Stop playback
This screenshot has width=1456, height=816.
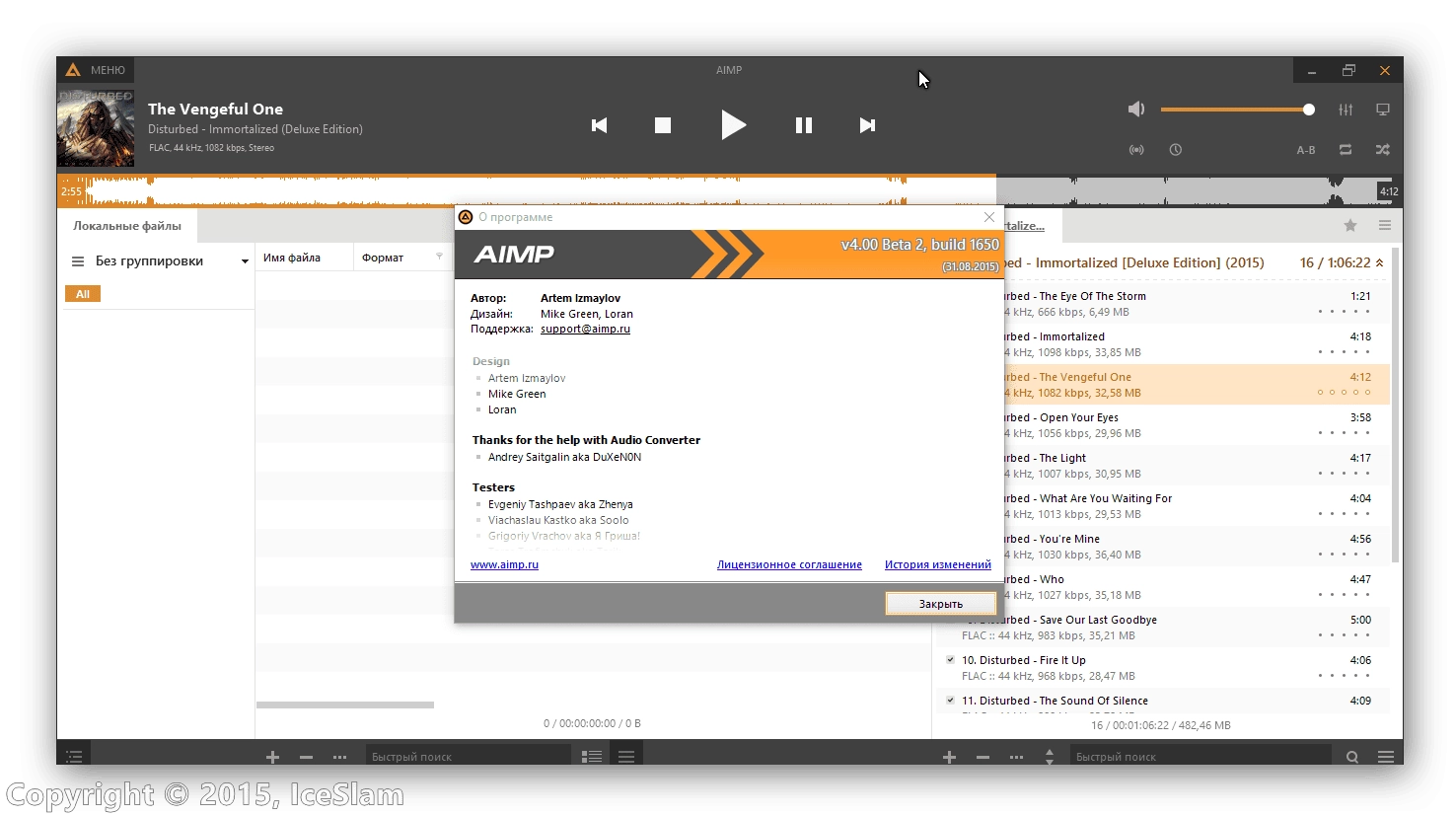pyautogui.click(x=663, y=125)
